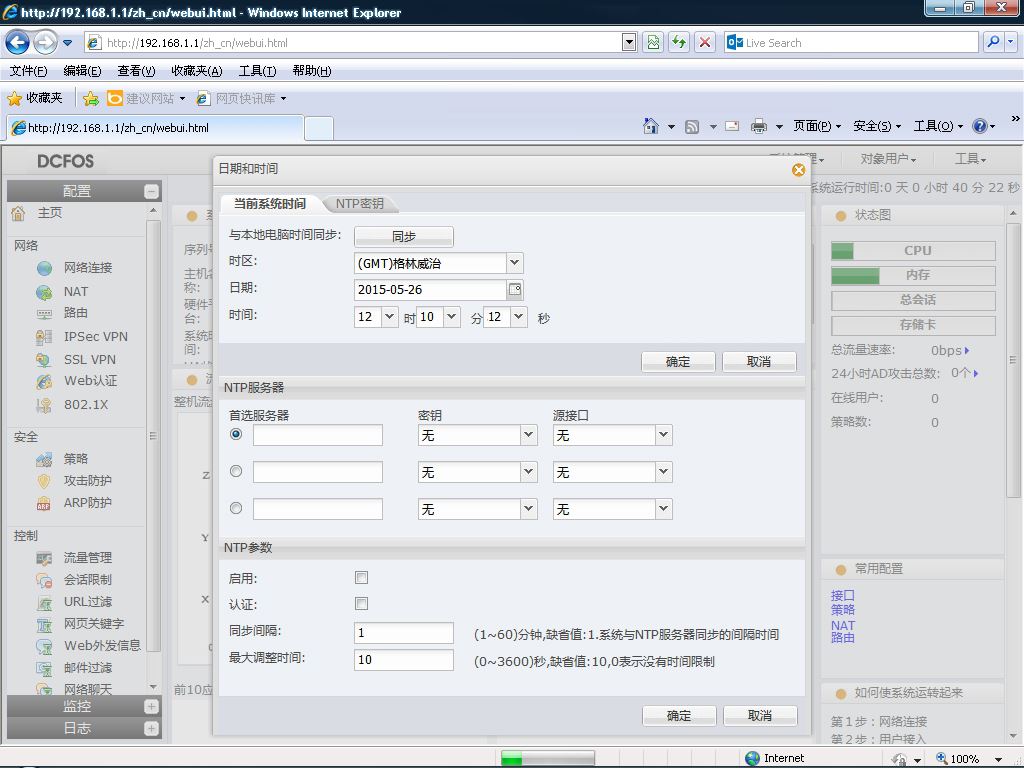Click 确定 in the date/time section
The image size is (1024, 768).
678,361
